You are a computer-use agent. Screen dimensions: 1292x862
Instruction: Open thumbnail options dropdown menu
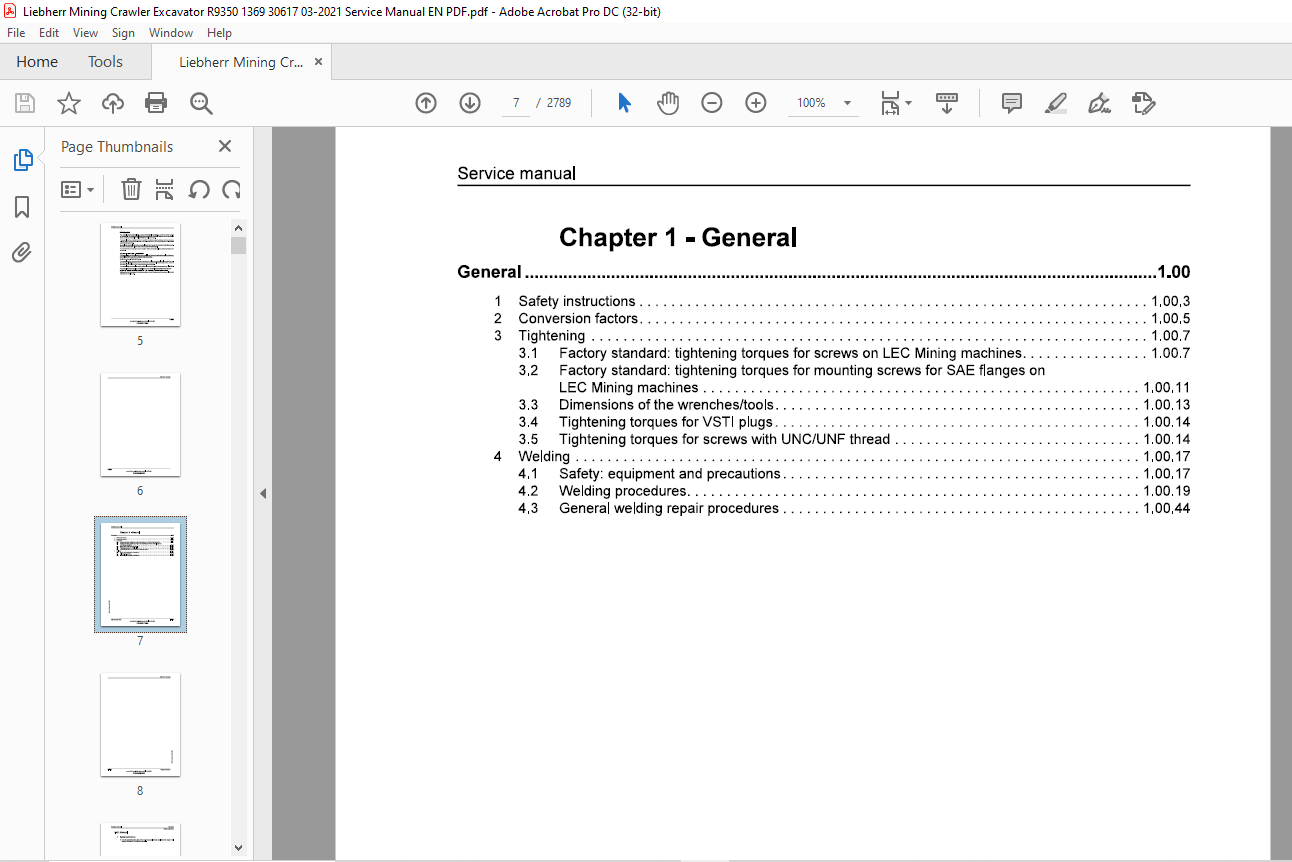coord(78,189)
